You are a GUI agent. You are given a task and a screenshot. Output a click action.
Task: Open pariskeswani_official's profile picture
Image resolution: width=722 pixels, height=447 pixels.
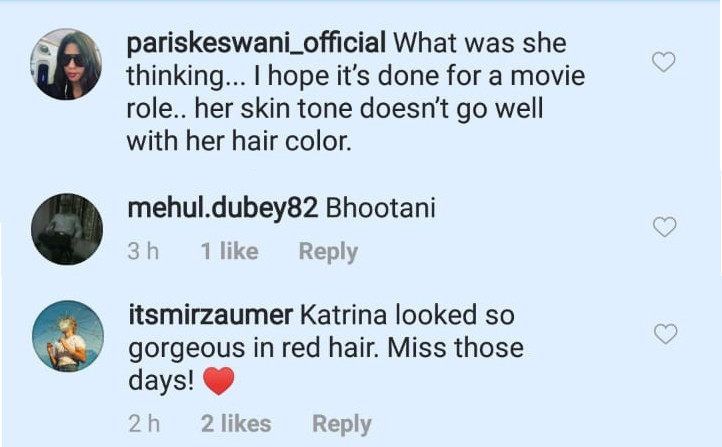pos(66,64)
